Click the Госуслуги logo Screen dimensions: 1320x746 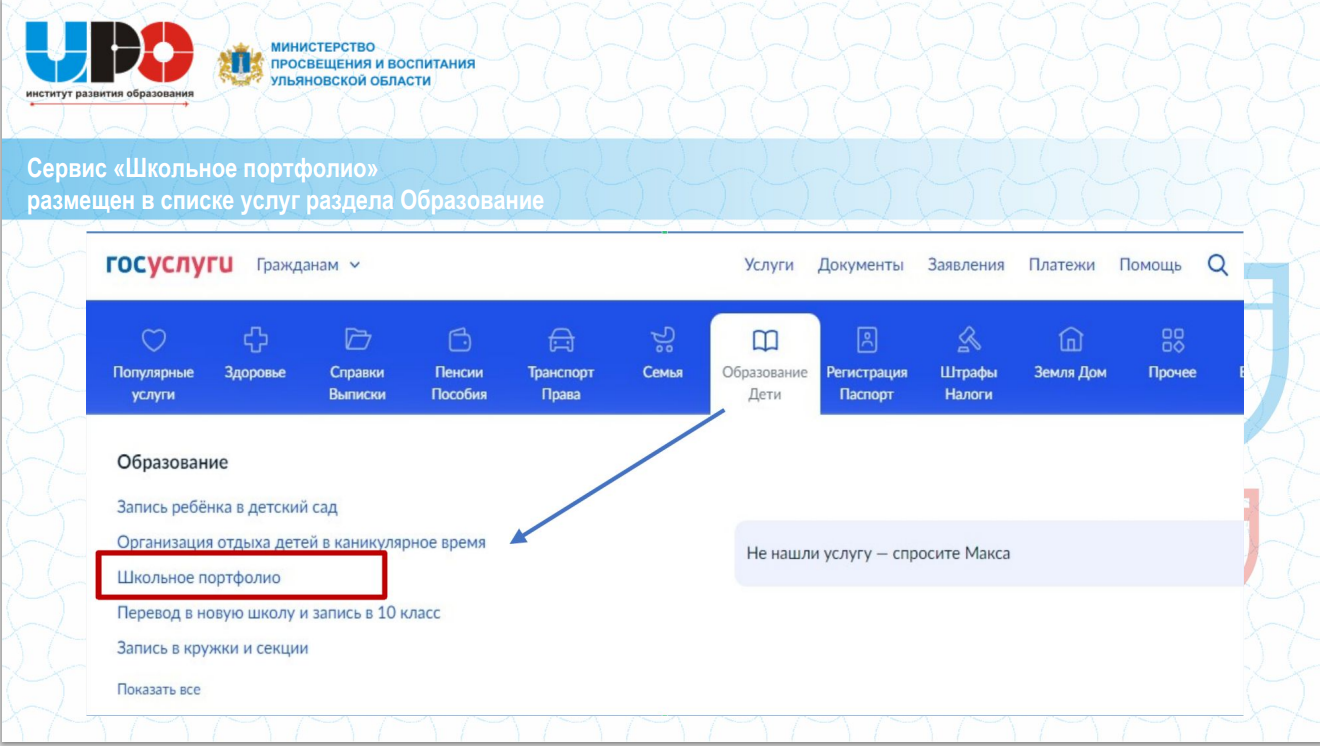(169, 265)
